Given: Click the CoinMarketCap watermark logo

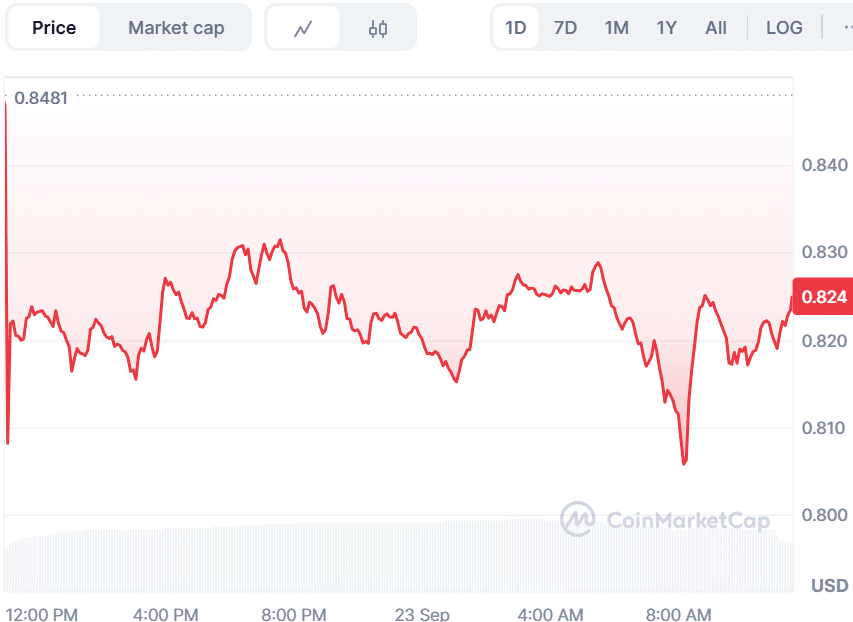Looking at the screenshot, I should [x=665, y=520].
